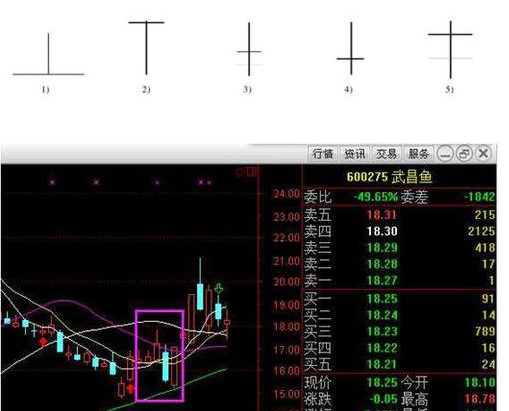Restore the stock software window

click(x=464, y=154)
